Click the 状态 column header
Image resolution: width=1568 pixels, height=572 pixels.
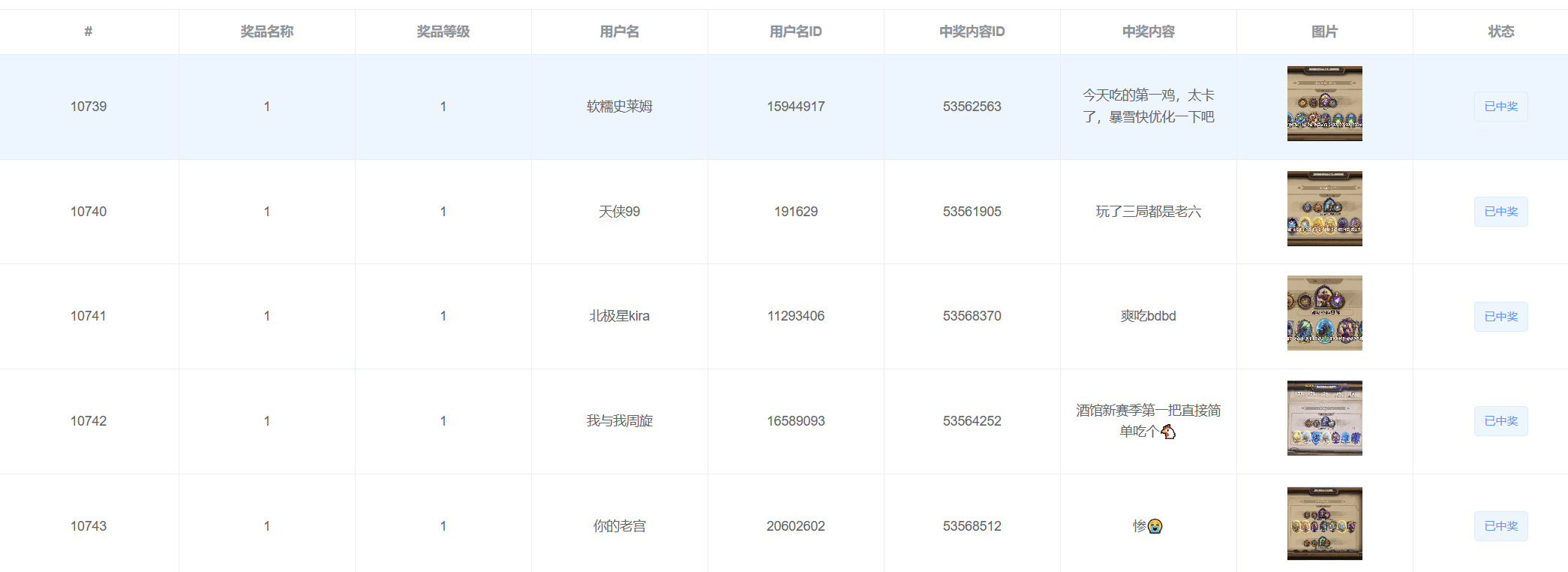tap(1500, 32)
